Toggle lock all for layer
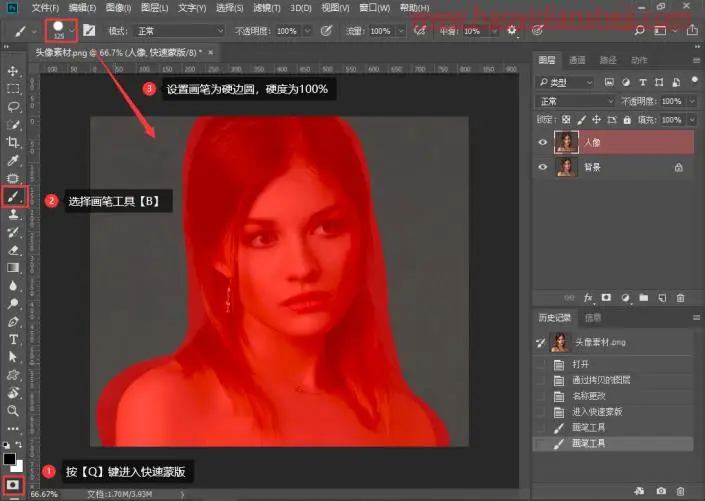 (x=627, y=120)
